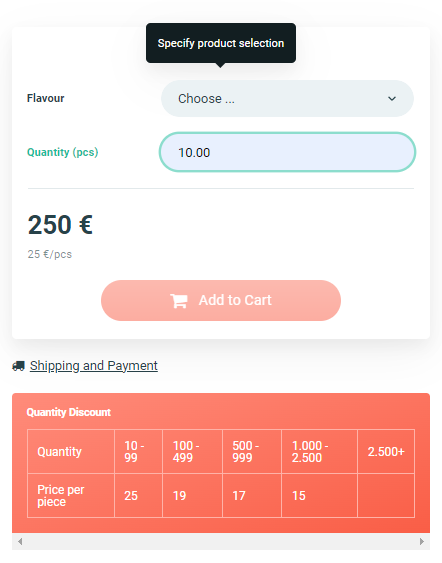442x563 pixels.
Task: Click the Quantity Discount heading
Action: [x=69, y=412]
